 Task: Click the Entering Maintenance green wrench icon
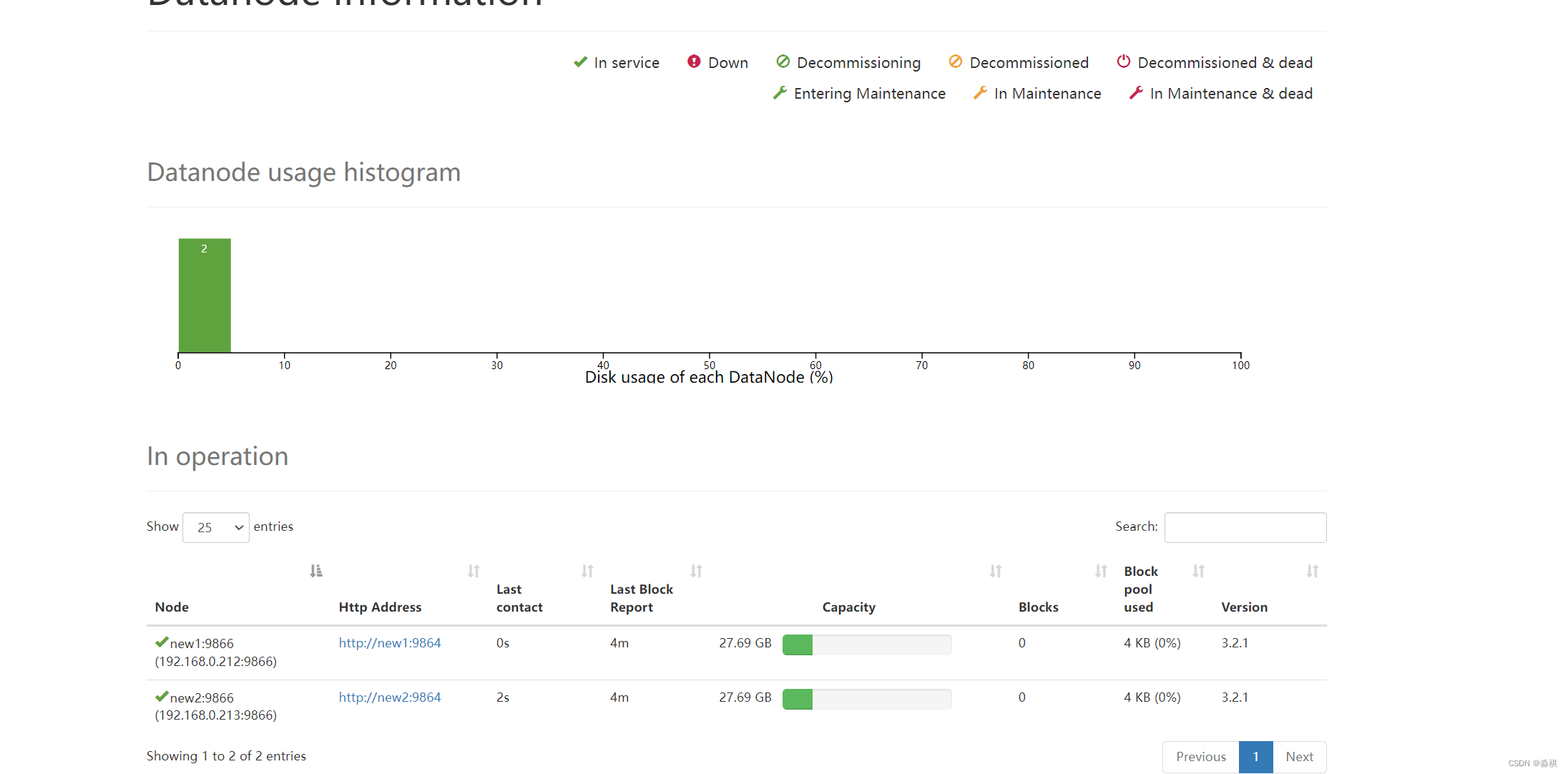pyautogui.click(x=780, y=93)
